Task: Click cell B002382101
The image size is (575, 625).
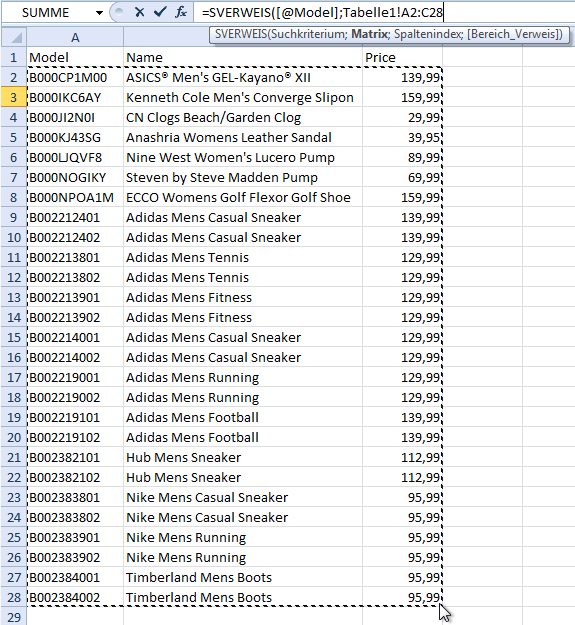Action: (x=75, y=457)
